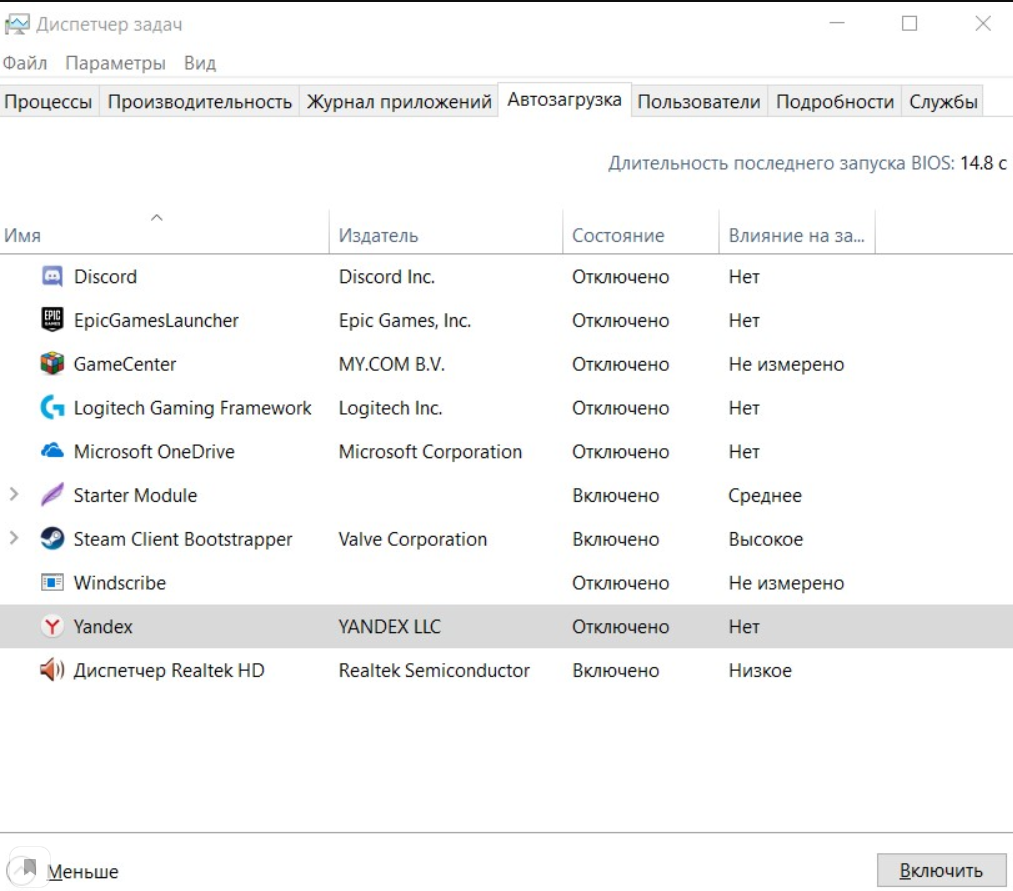Expand the Steam Client Bootstrapper entry
1013x891 pixels.
(x=14, y=538)
